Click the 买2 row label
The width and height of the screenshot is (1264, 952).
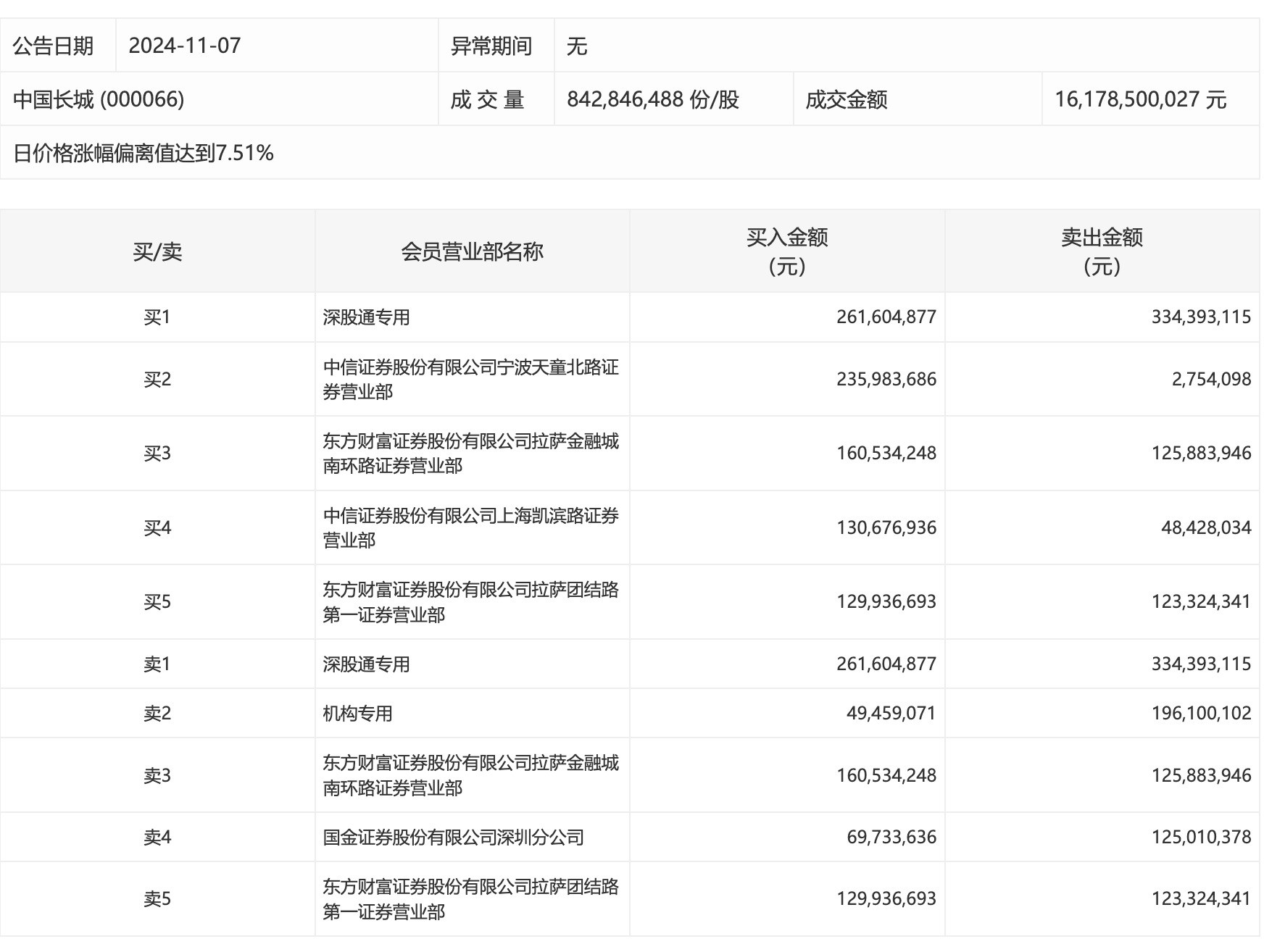pos(157,379)
